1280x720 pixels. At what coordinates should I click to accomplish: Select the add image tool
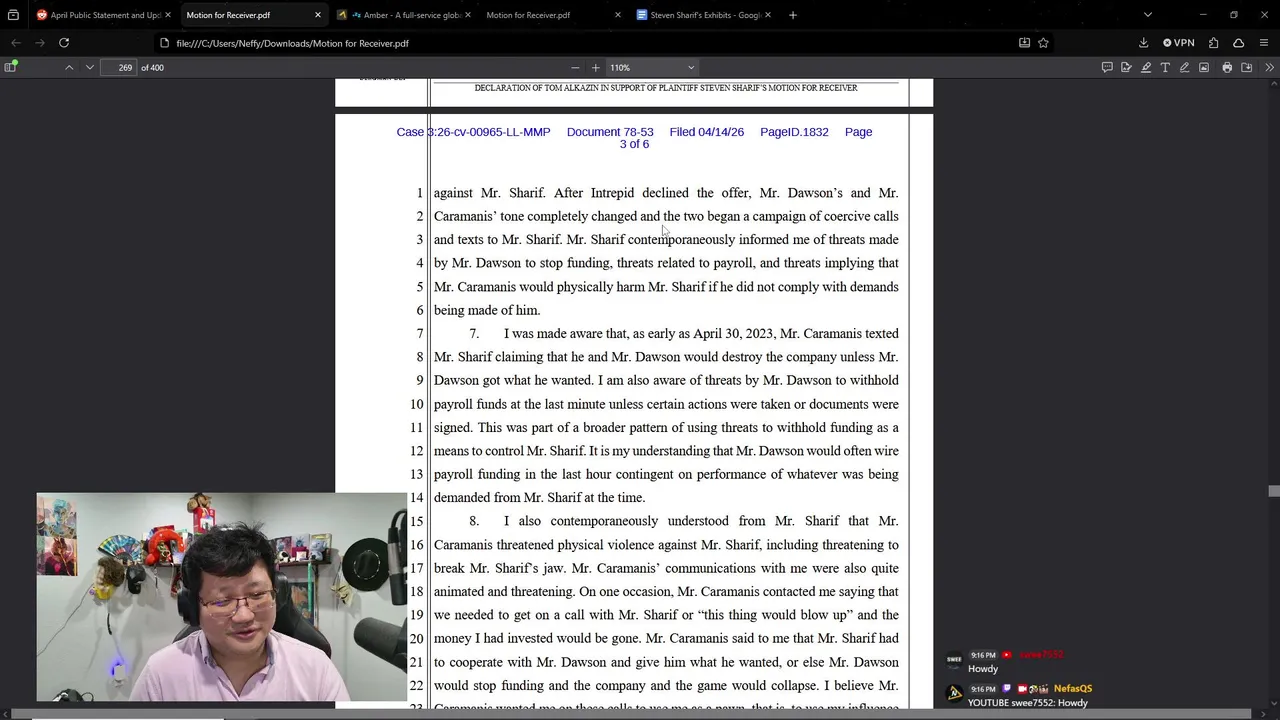1204,67
